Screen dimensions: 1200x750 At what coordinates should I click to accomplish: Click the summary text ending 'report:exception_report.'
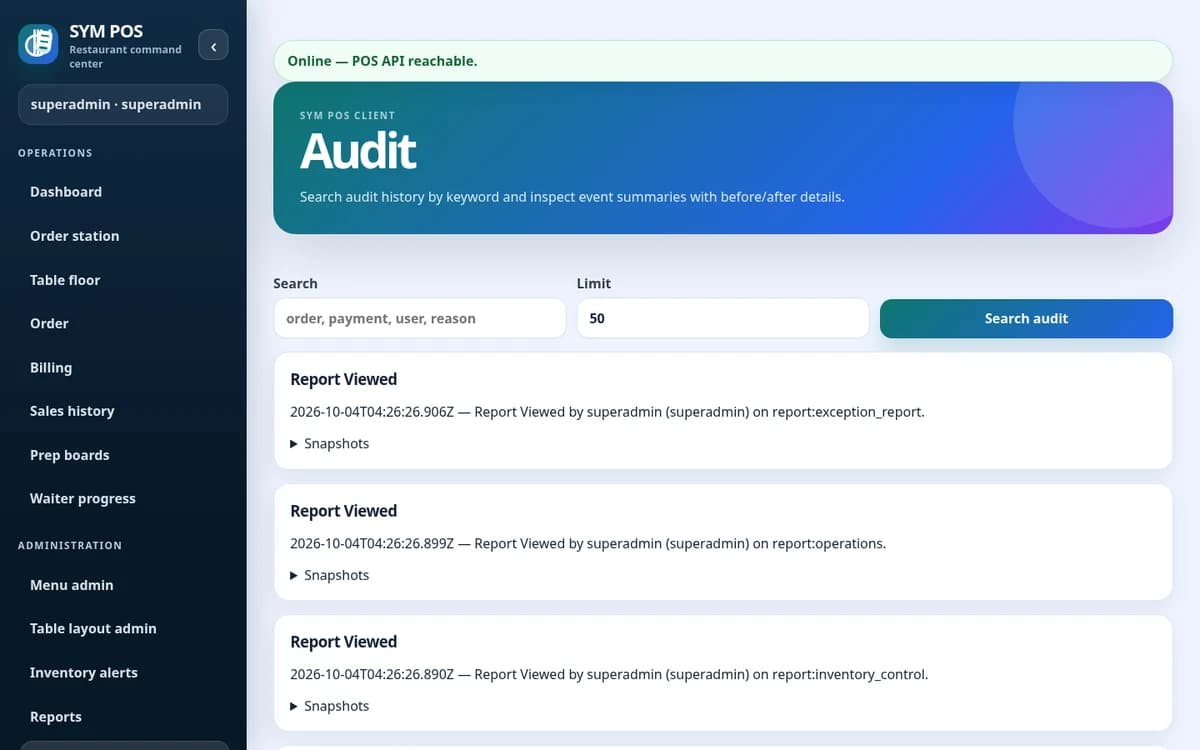(607, 411)
